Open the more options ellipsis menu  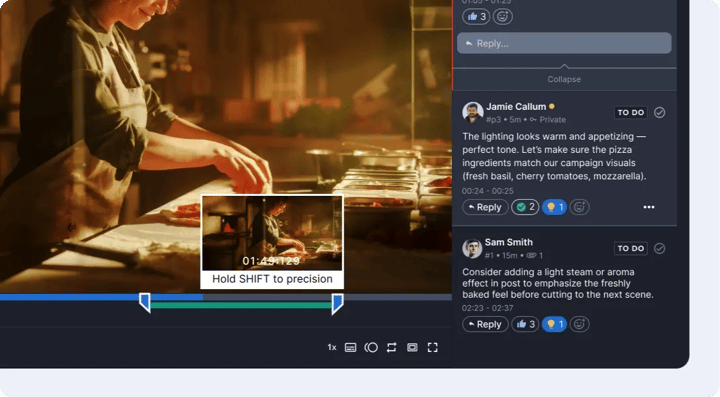[649, 207]
